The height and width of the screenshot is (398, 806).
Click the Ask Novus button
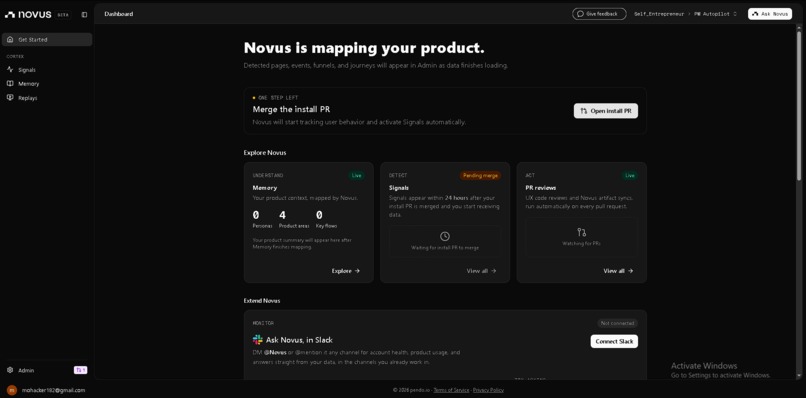click(x=770, y=14)
